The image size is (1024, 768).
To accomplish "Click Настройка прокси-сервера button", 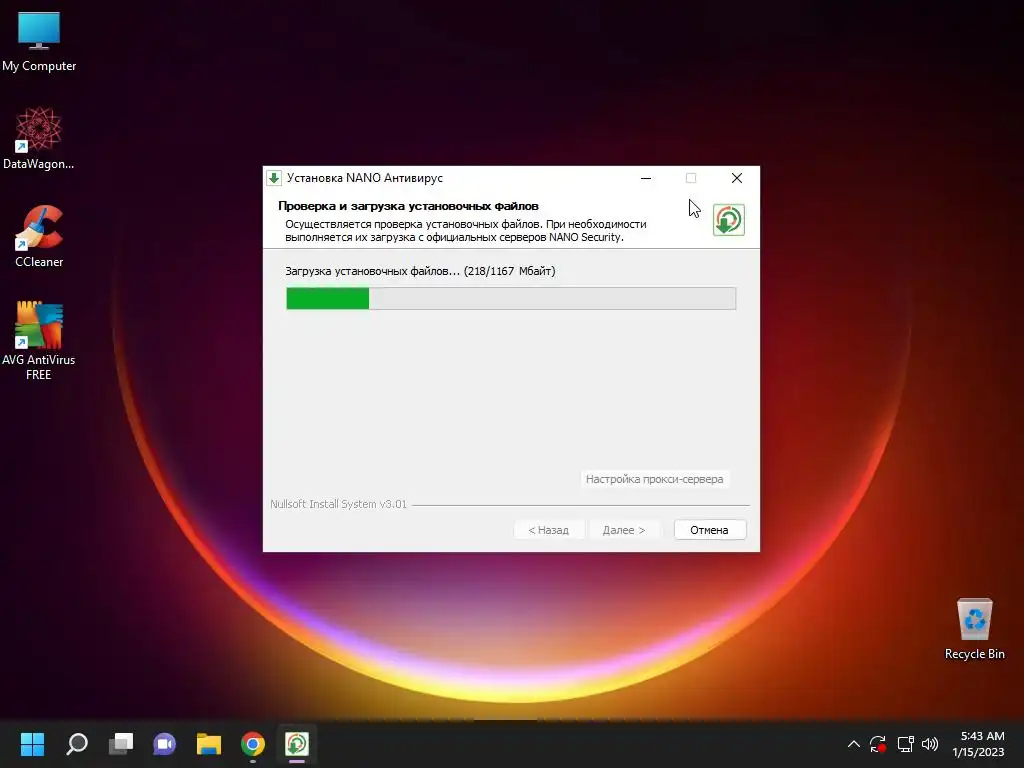I will [654, 479].
